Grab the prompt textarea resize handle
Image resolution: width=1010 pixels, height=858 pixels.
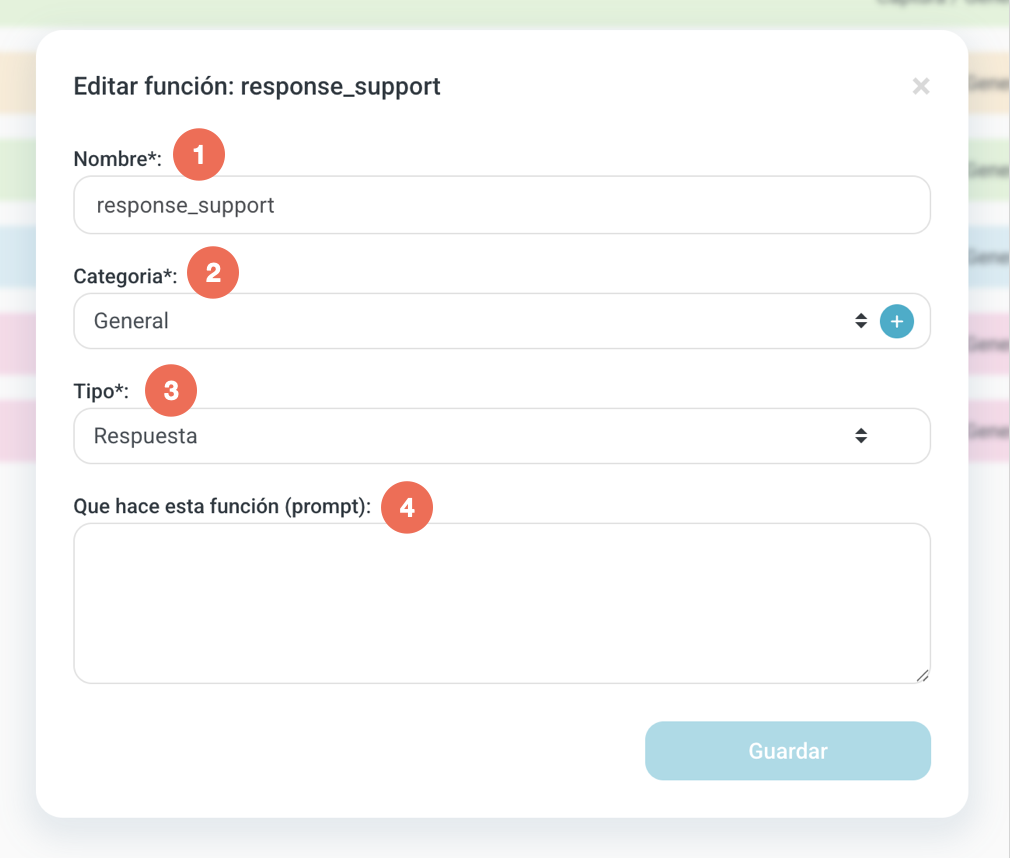922,676
